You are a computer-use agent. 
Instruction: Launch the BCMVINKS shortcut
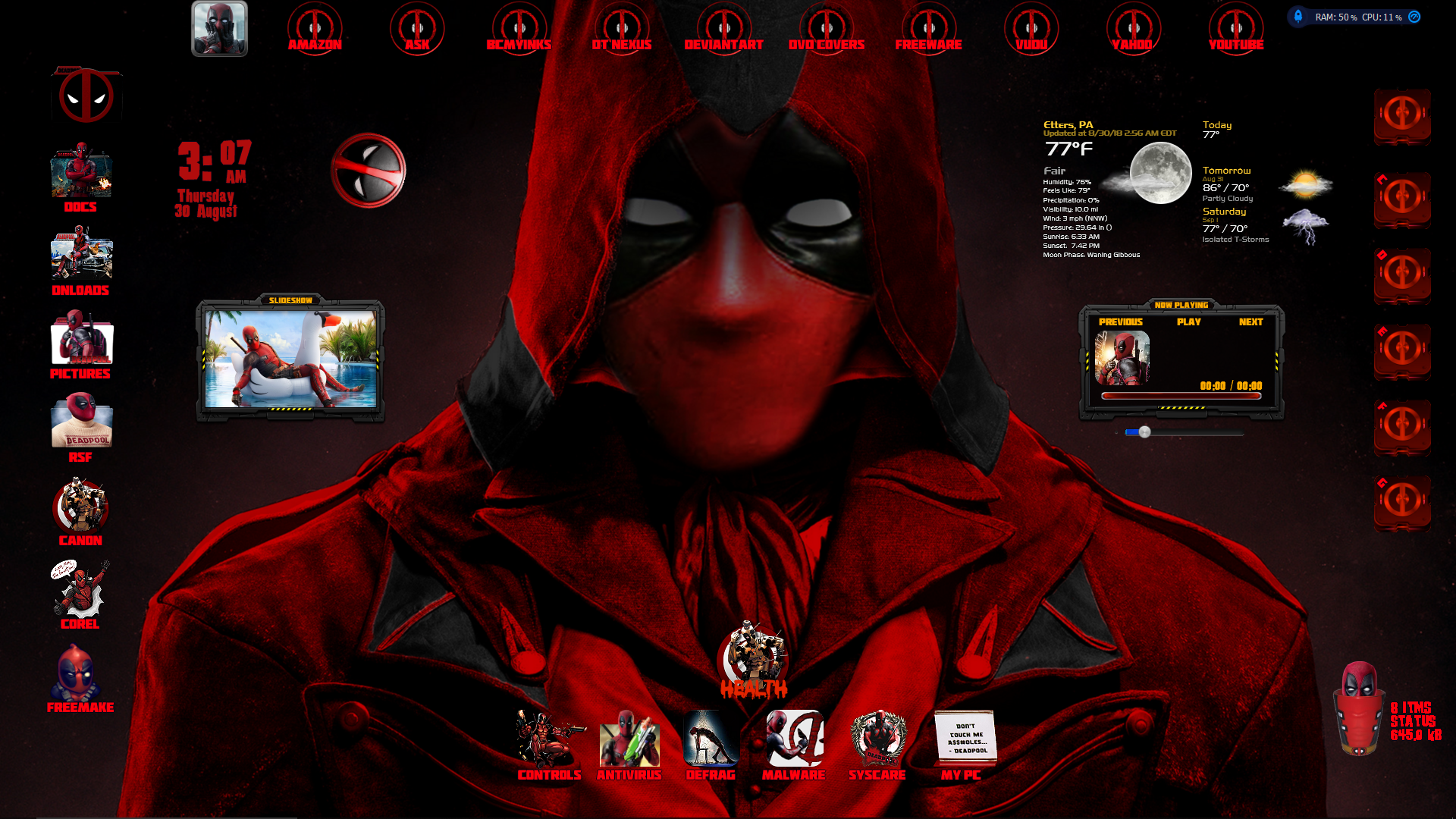[519, 28]
